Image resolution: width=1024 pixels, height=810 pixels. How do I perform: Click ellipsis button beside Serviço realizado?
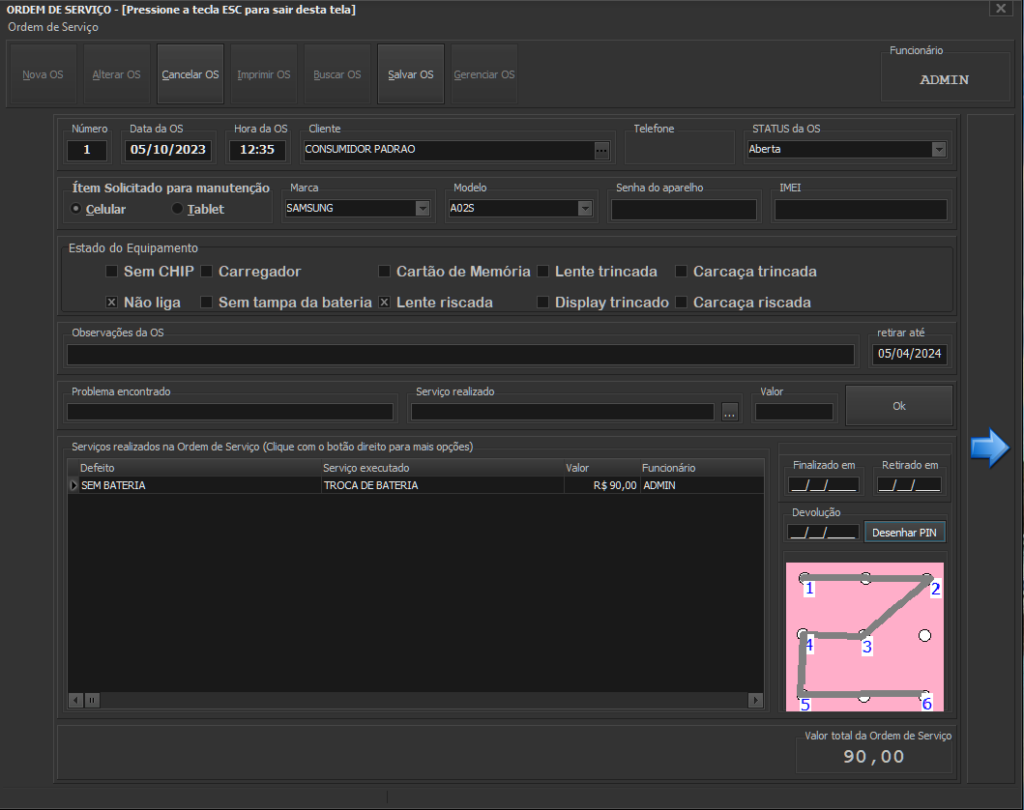coord(729,412)
